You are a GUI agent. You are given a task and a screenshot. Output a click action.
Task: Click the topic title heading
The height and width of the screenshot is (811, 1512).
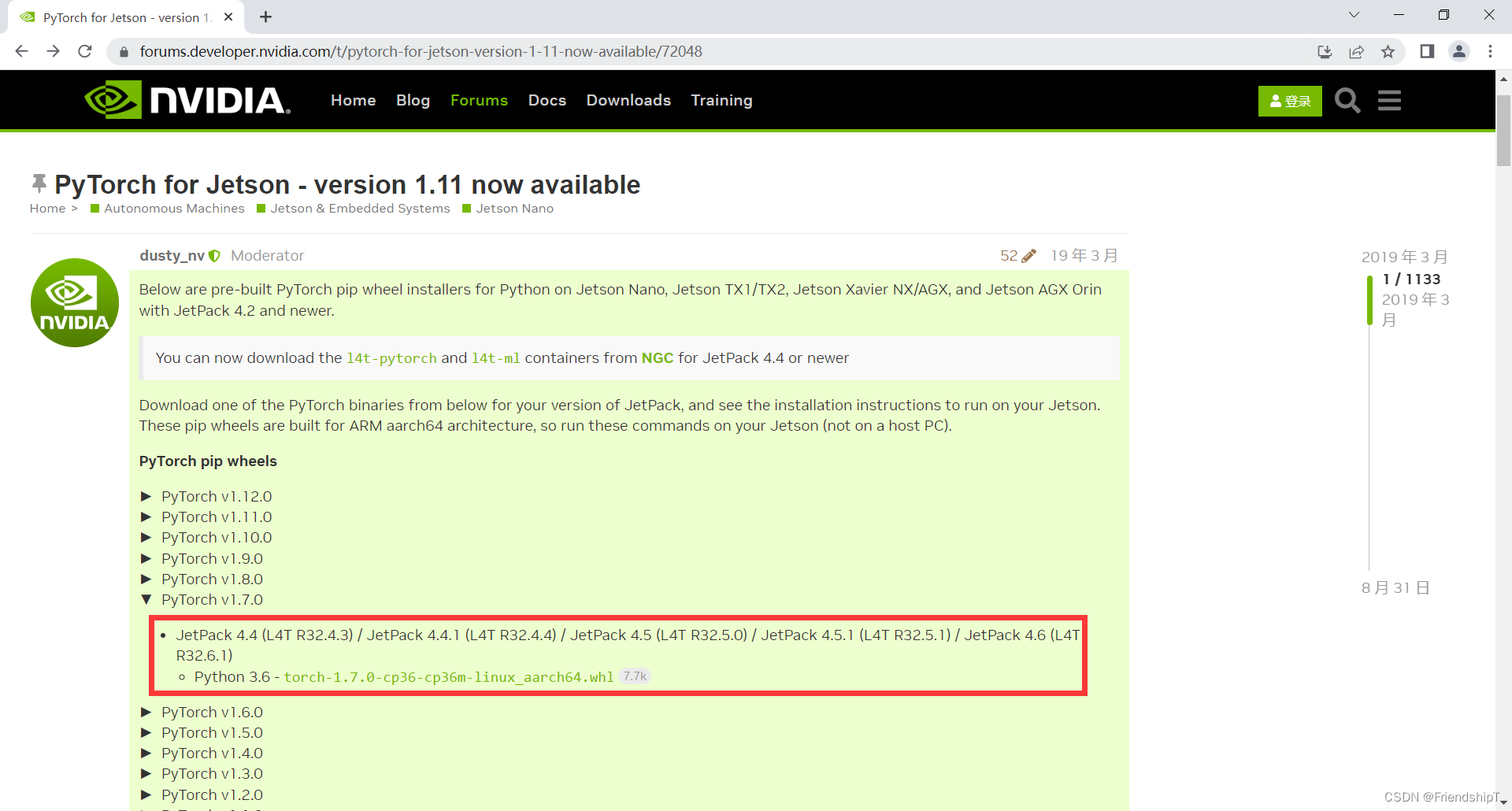pos(347,184)
